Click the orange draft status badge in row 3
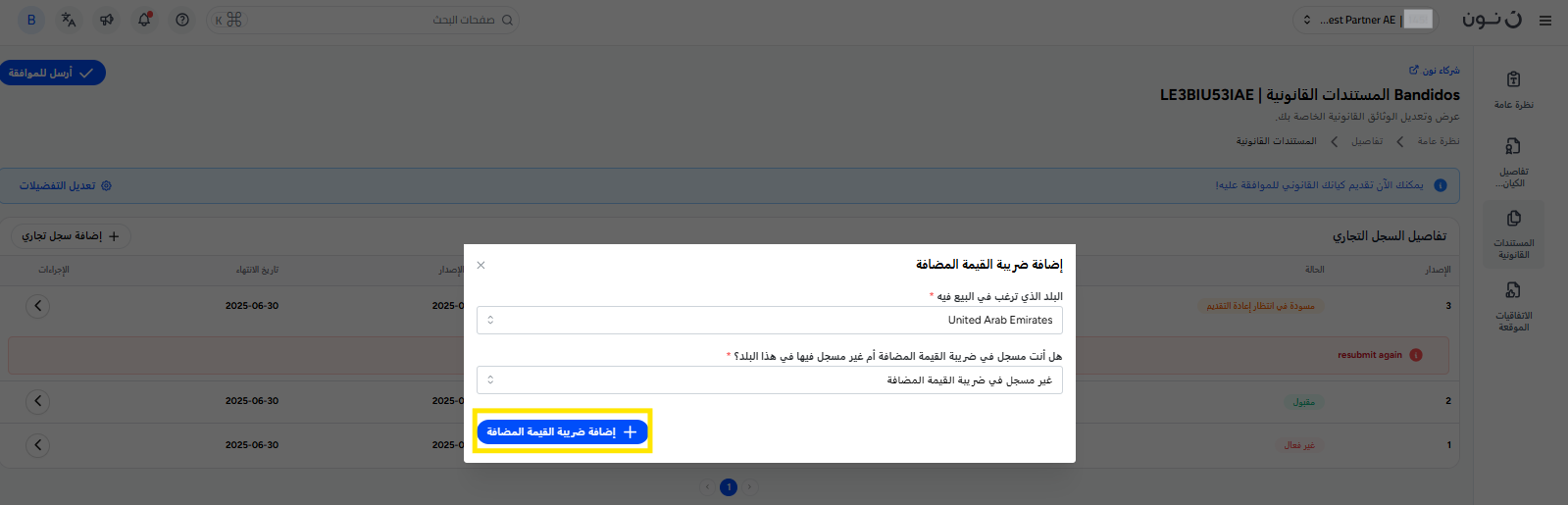The height and width of the screenshot is (505, 1568). 1260,306
